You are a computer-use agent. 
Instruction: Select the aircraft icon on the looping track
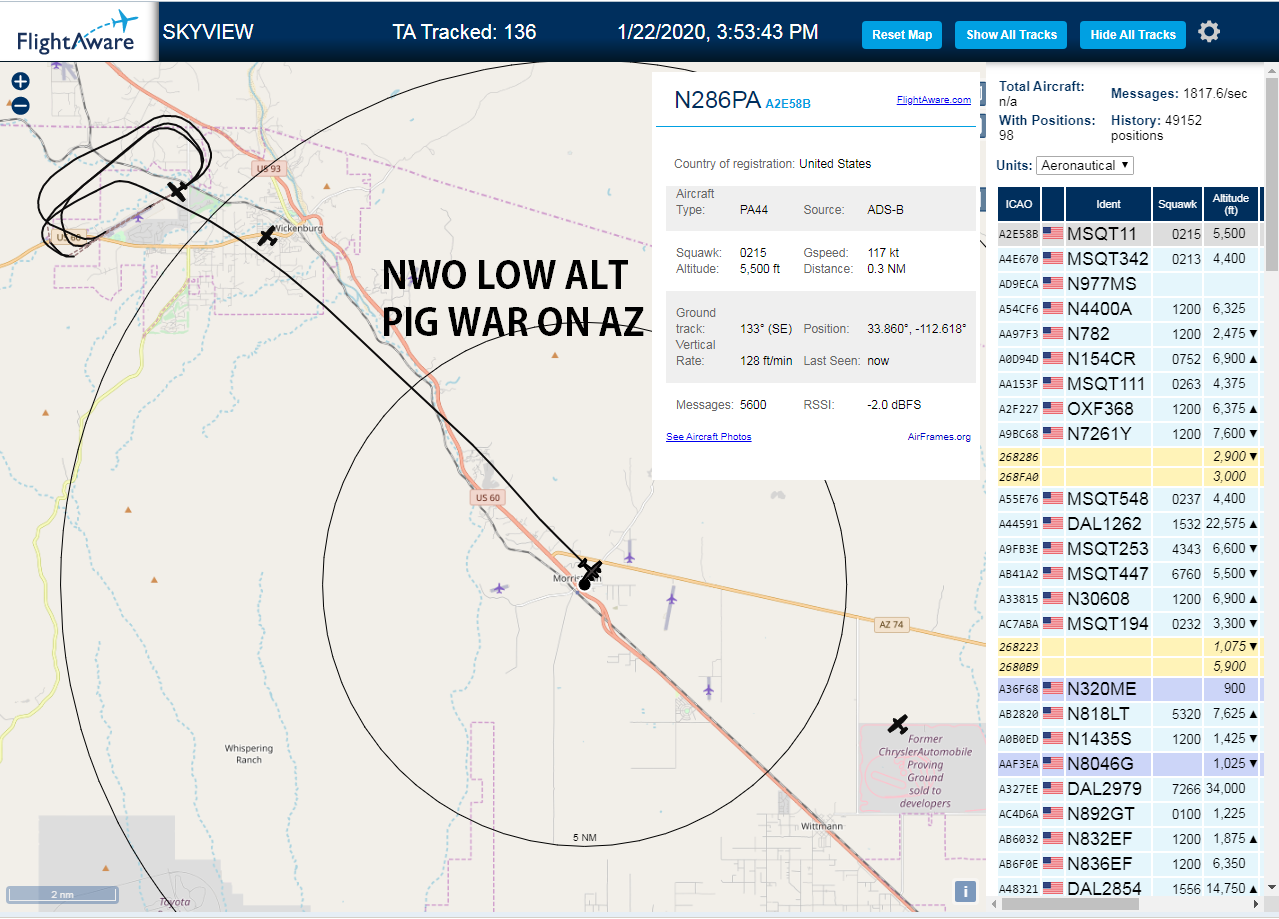177,189
